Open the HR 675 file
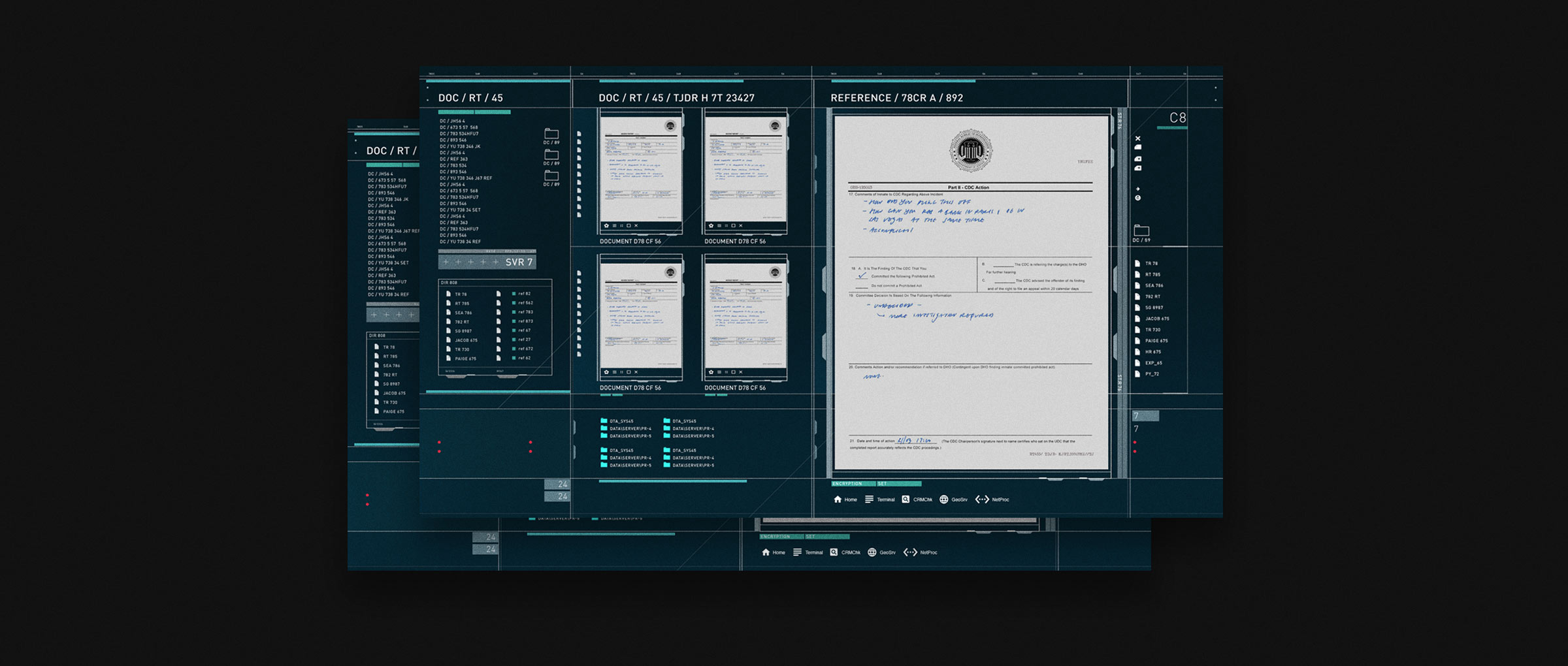This screenshot has width=1568, height=666. click(x=1148, y=352)
